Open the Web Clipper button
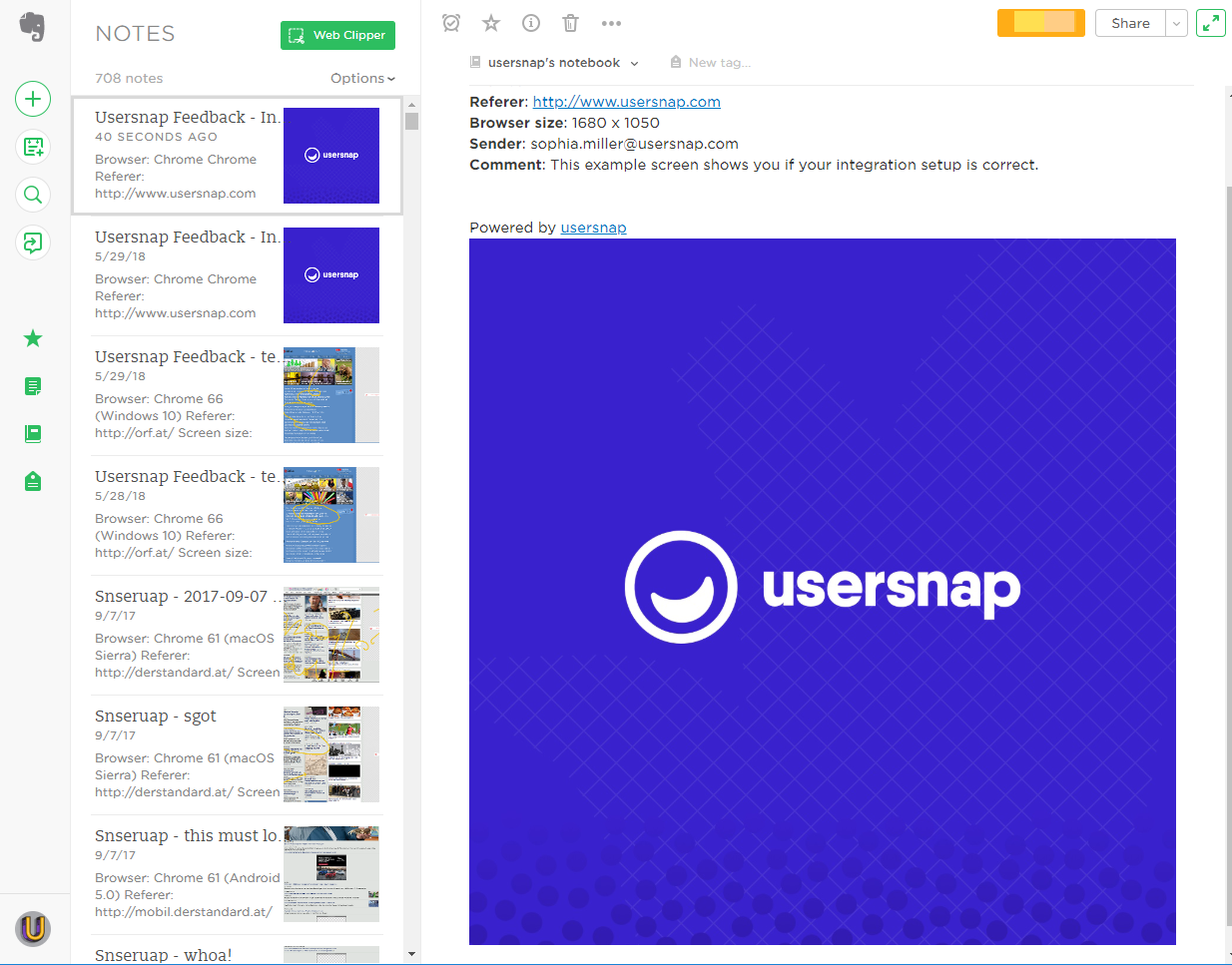Viewport: 1232px width, 965px height. click(x=337, y=35)
